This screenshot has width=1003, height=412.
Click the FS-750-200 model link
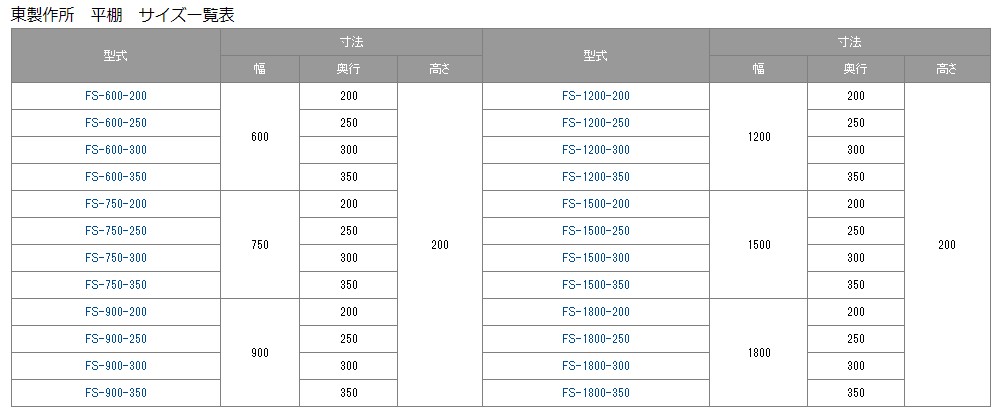point(116,204)
